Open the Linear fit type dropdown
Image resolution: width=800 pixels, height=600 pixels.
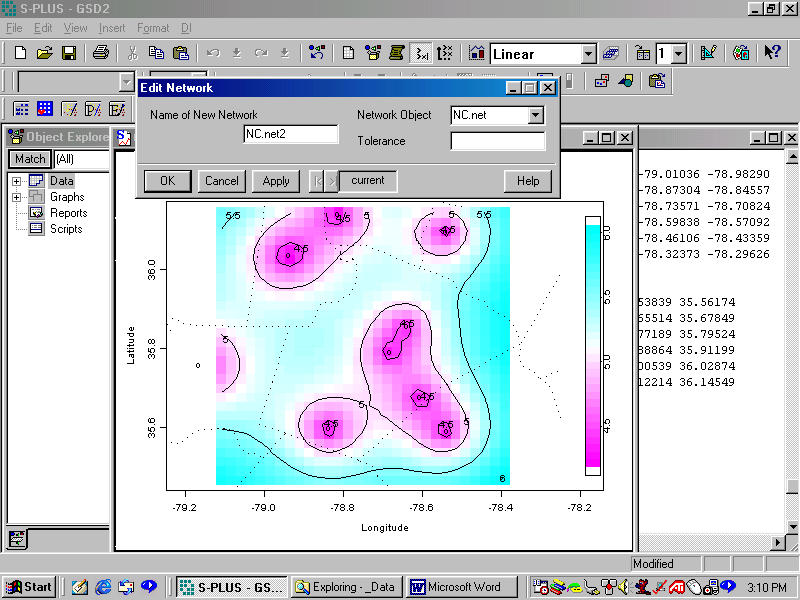(x=587, y=54)
